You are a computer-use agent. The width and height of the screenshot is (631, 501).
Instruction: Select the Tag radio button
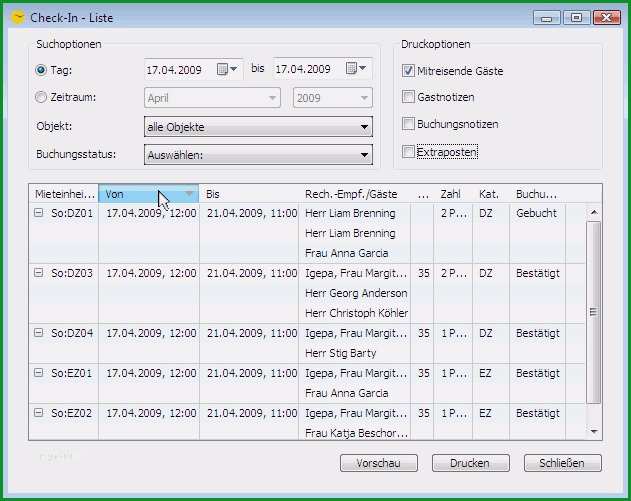(41, 70)
